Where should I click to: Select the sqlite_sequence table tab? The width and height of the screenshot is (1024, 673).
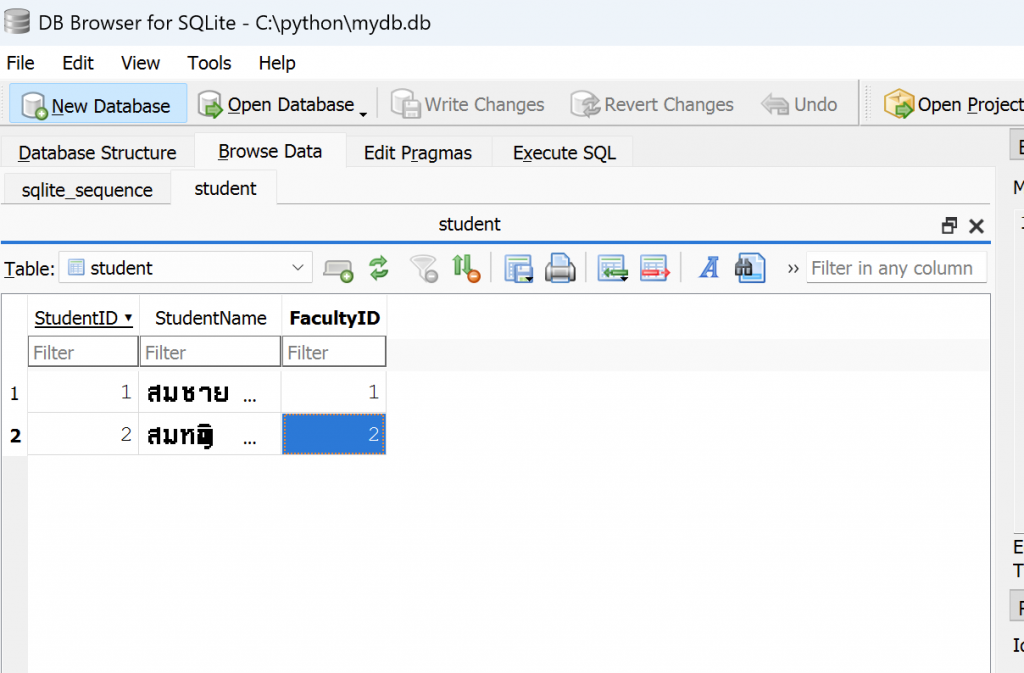pyautogui.click(x=87, y=190)
